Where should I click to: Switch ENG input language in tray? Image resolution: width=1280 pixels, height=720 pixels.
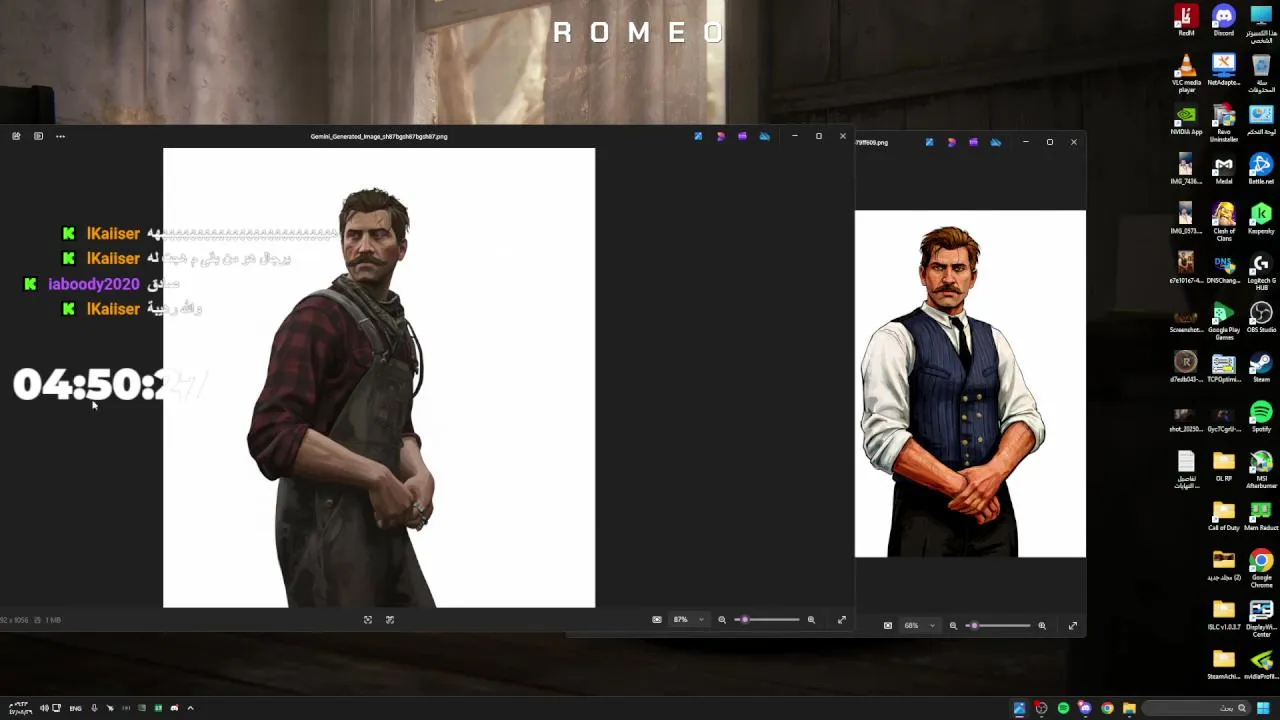coord(75,708)
